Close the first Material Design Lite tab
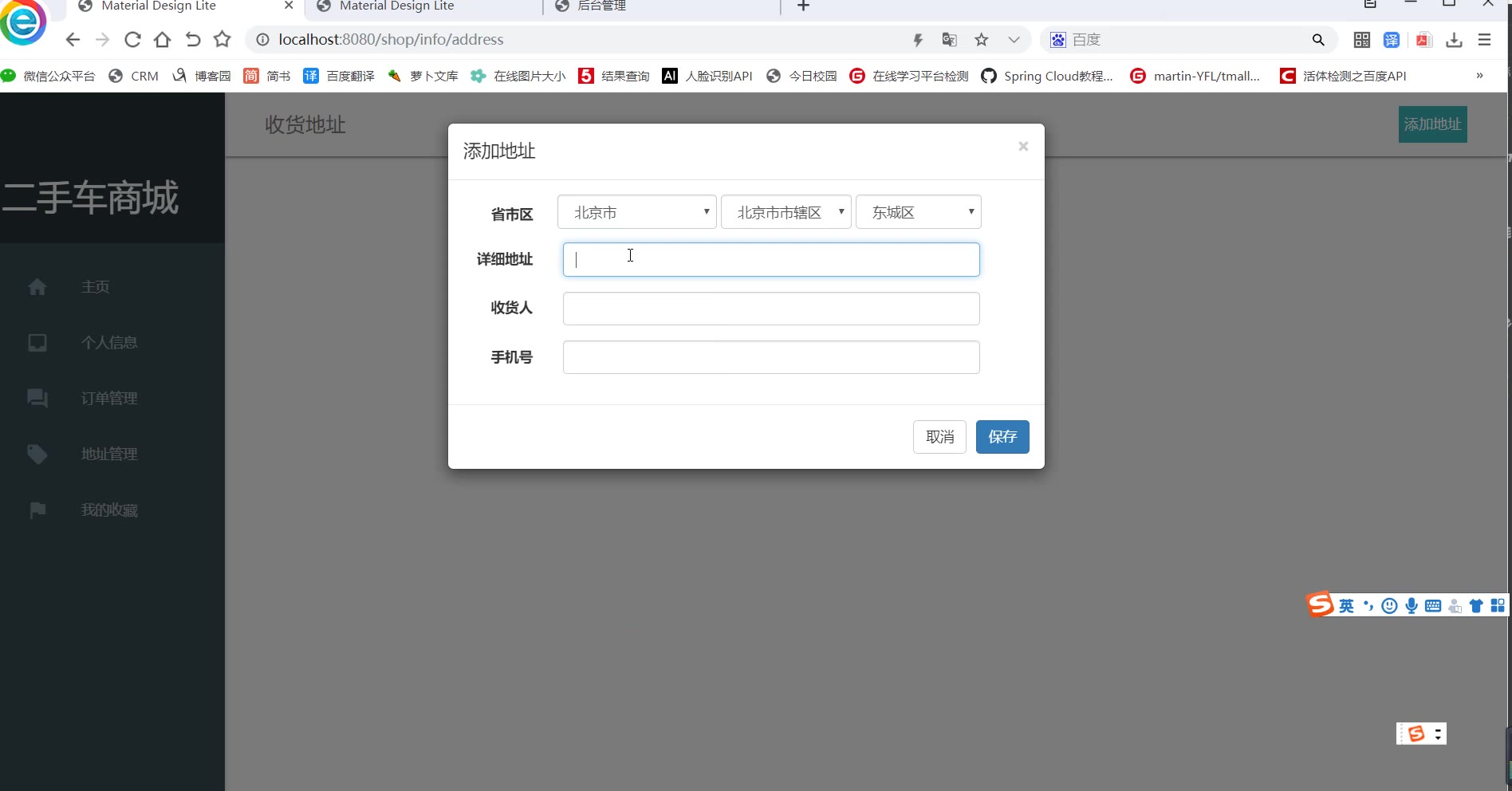Viewport: 1512px width, 791px height. click(x=289, y=6)
